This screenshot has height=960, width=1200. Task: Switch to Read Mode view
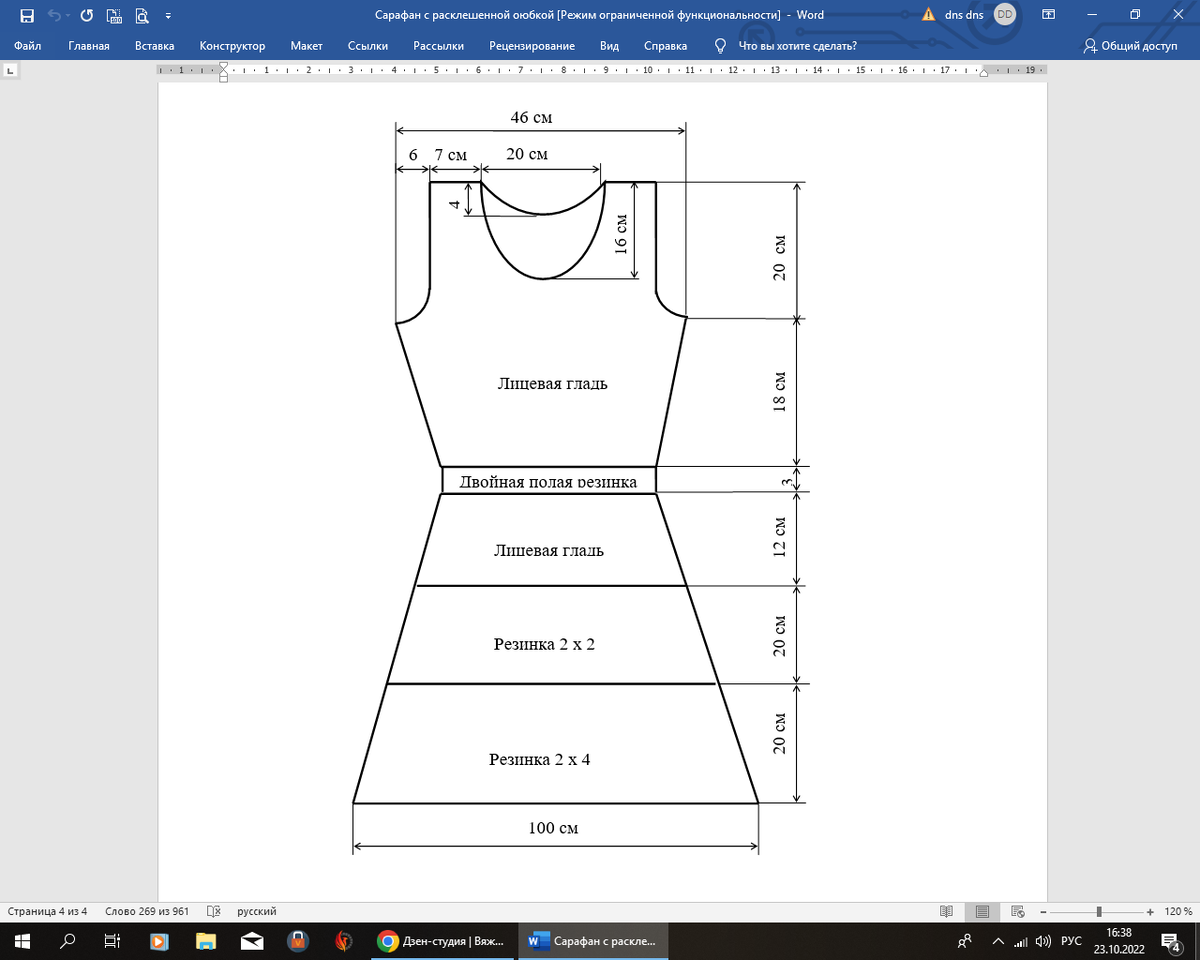pos(946,912)
